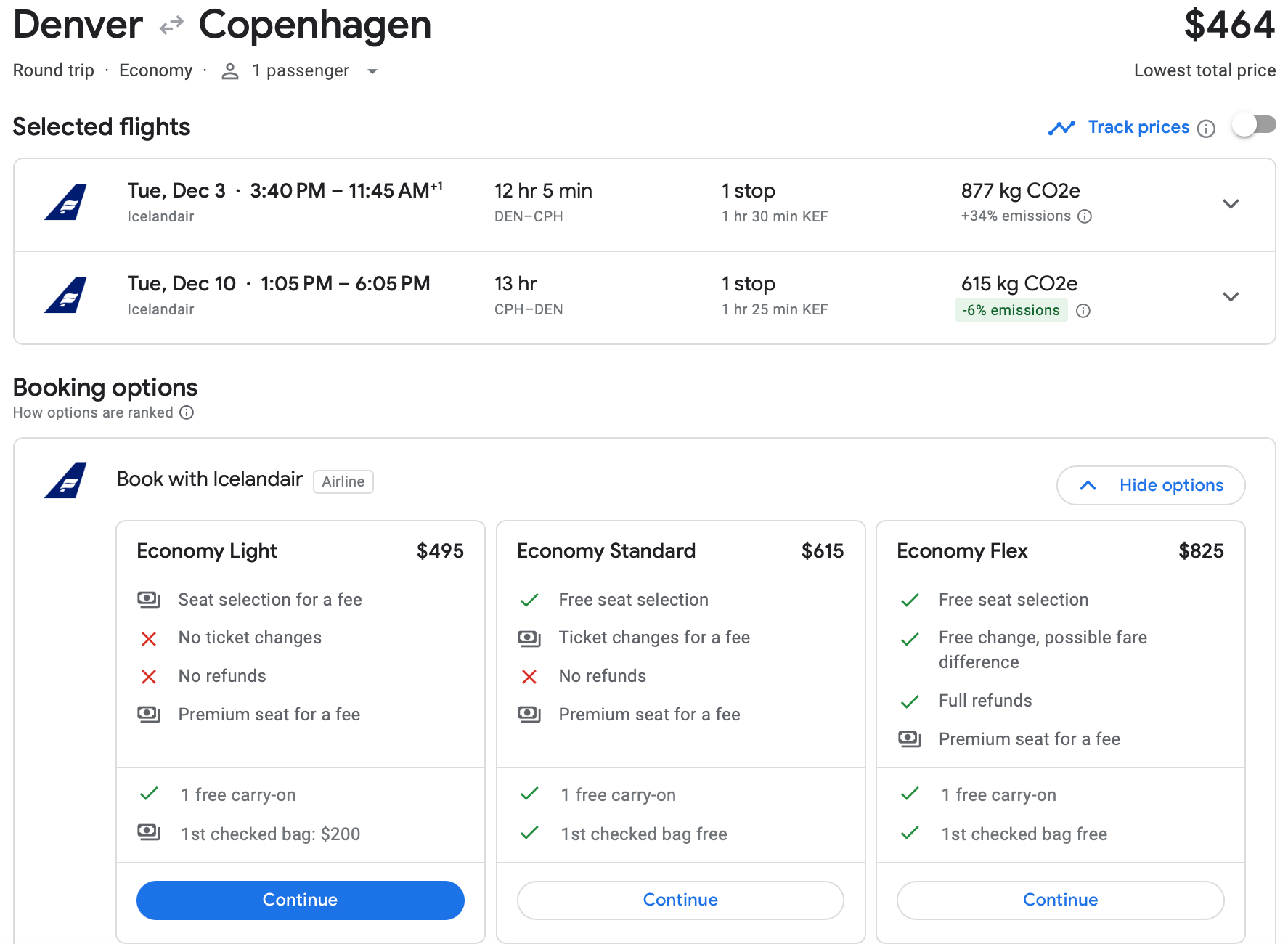Continue with the Economy Standard fare
The image size is (1288, 944).
[680, 900]
